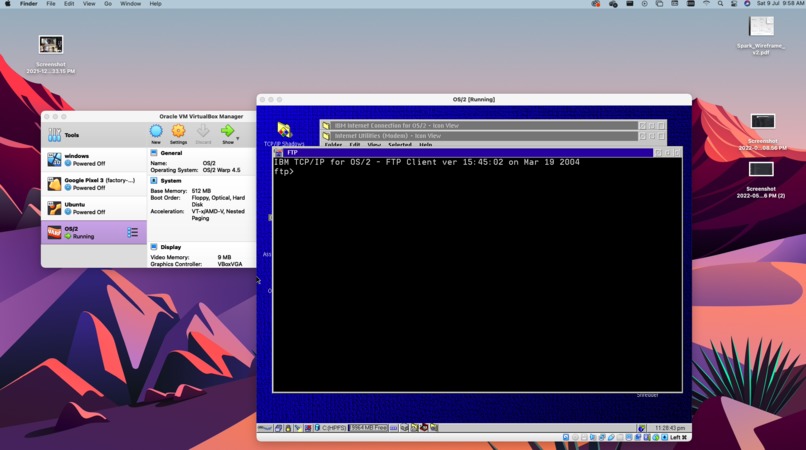Open OS/2 machine tools menu icon
The image size is (806, 450).
point(133,232)
